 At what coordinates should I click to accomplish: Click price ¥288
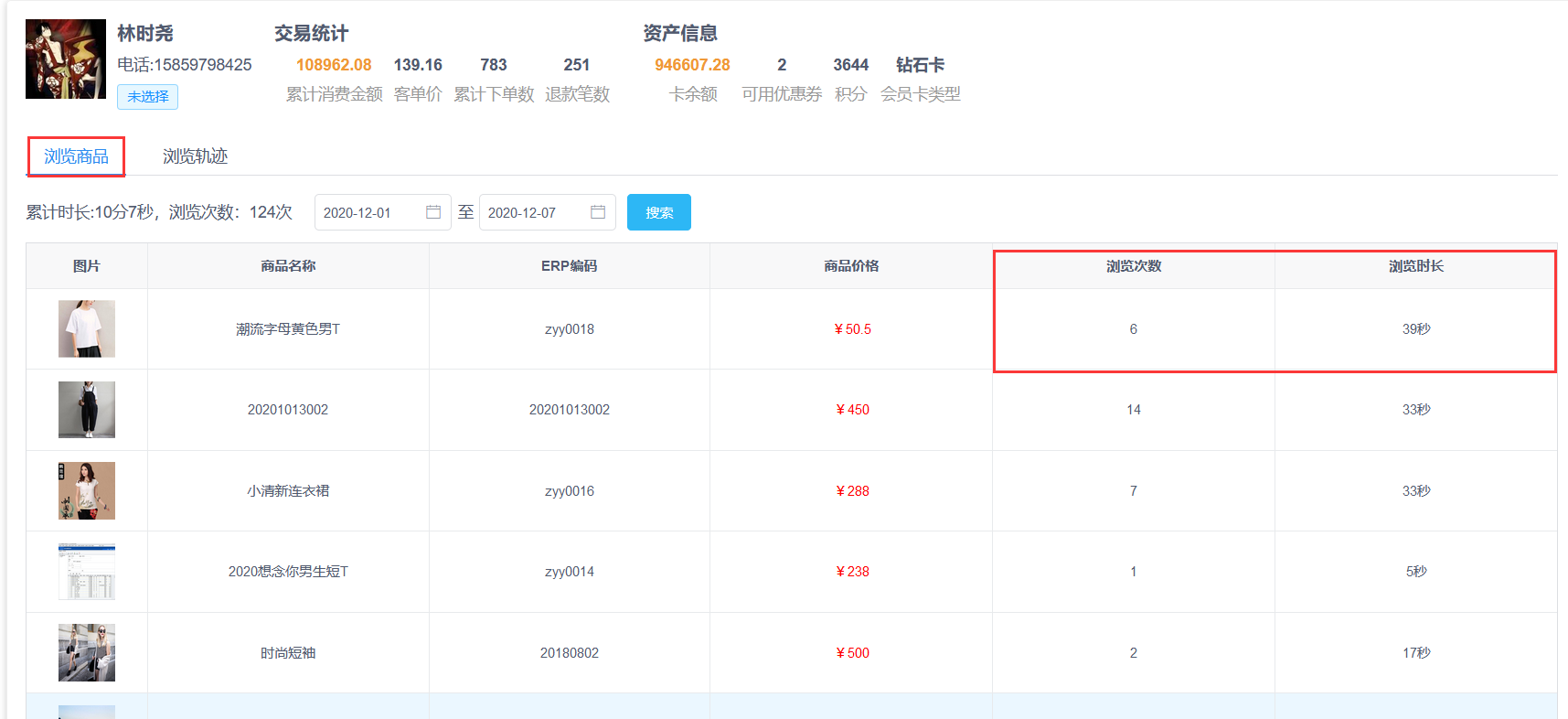[x=852, y=491]
